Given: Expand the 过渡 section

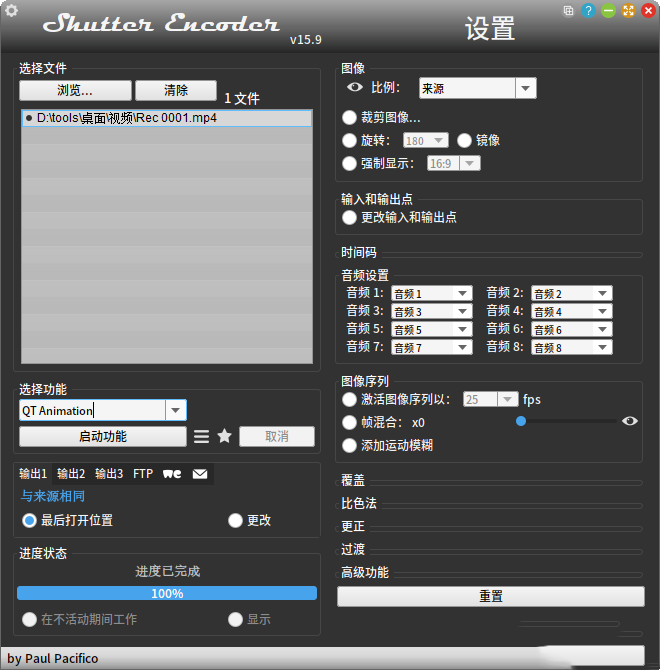Looking at the screenshot, I should 353,550.
